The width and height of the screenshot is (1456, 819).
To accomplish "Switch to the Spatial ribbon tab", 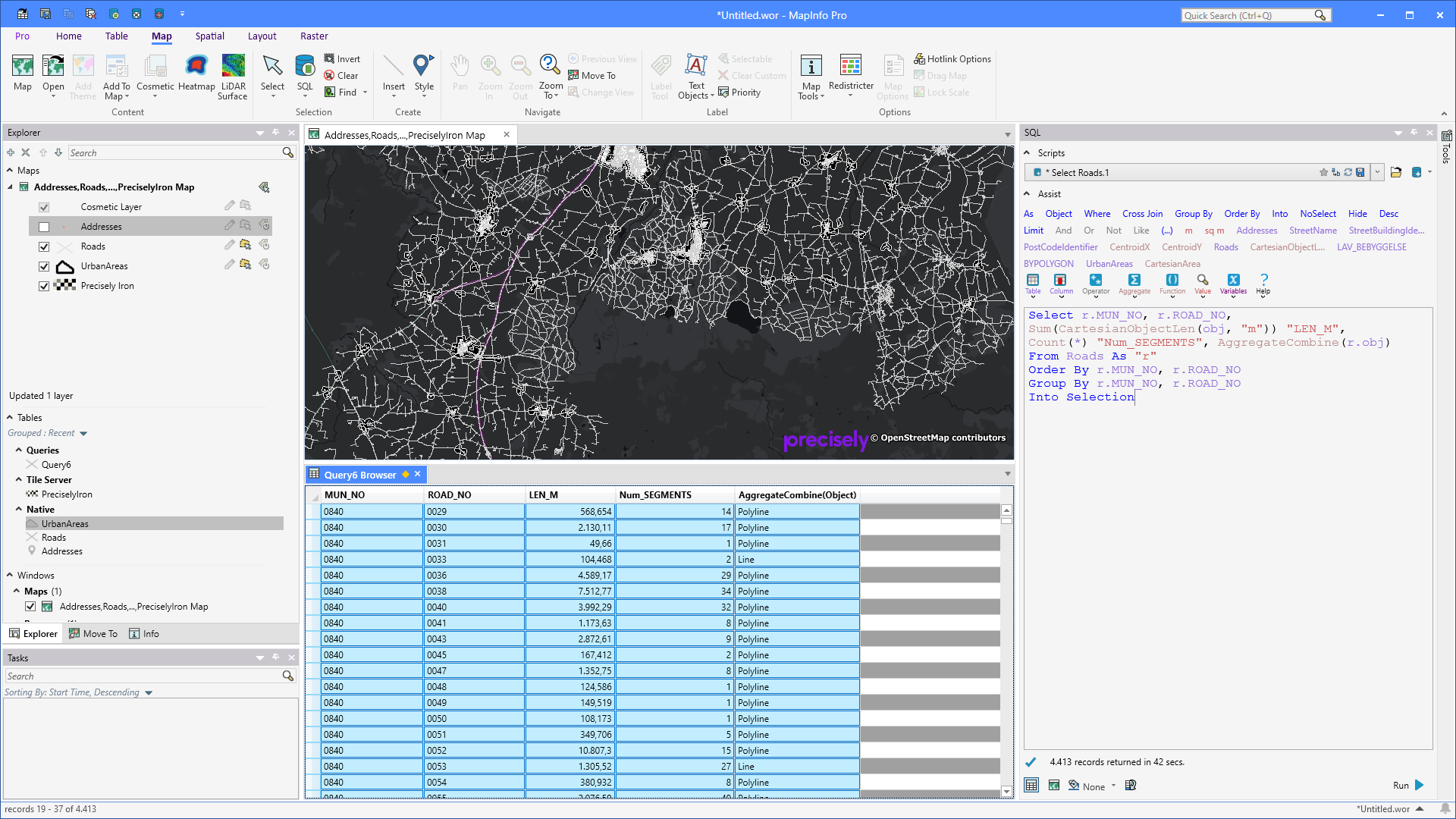I will 209,36.
